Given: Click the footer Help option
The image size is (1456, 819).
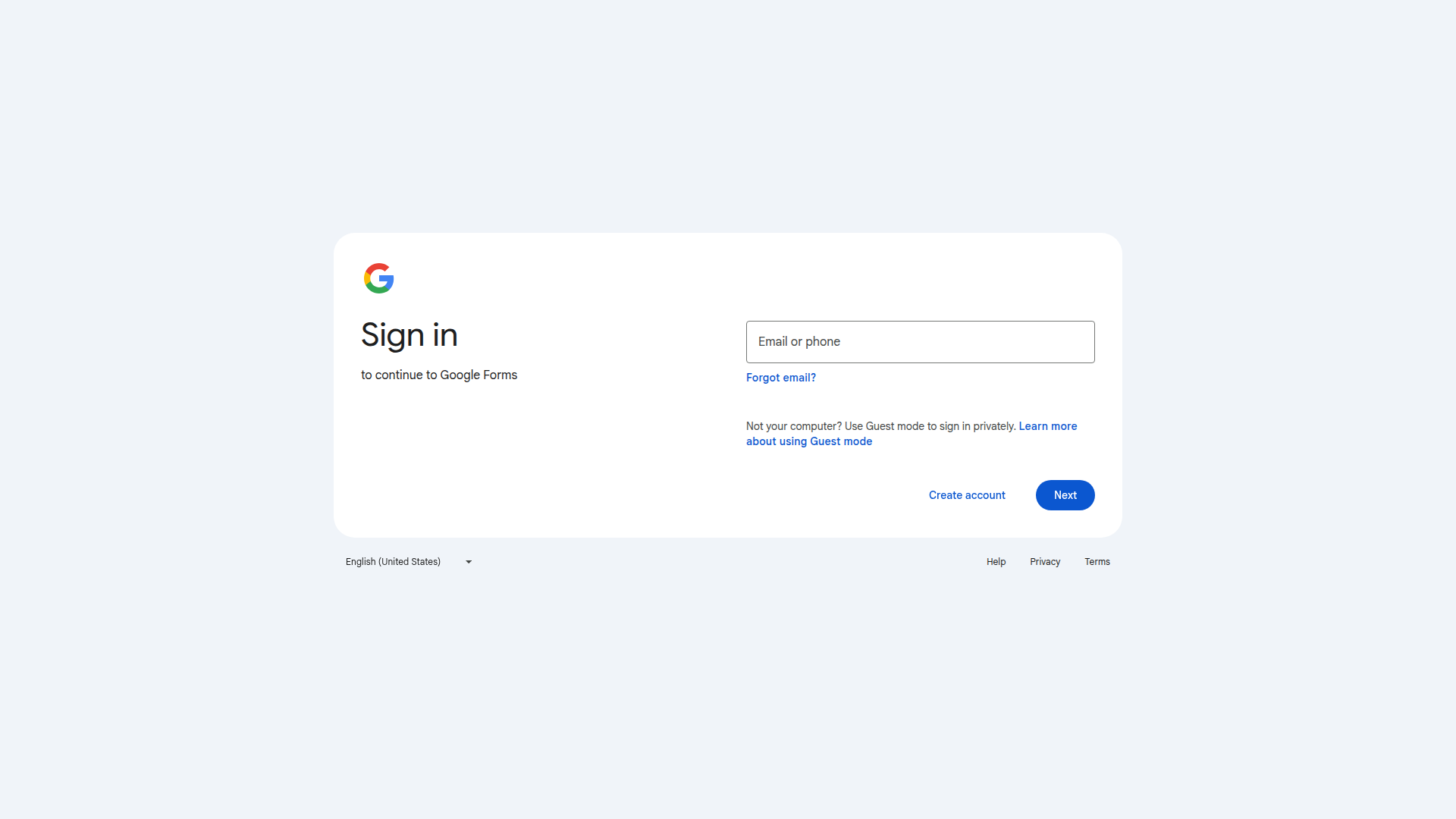Looking at the screenshot, I should click(996, 561).
